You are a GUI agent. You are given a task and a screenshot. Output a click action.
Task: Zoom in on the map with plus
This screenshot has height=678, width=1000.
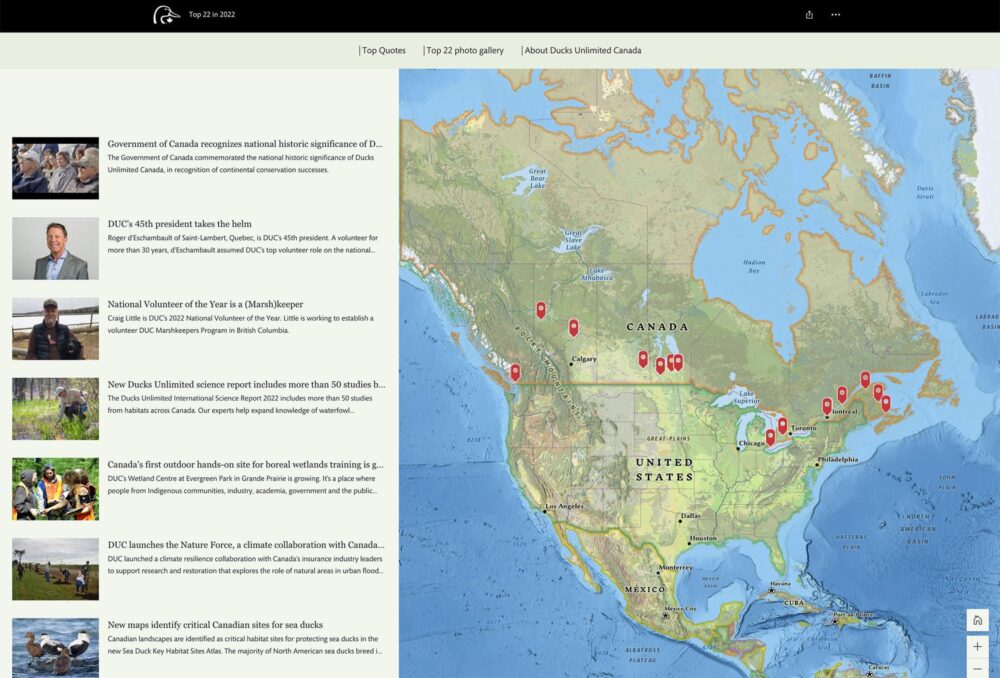[977, 647]
